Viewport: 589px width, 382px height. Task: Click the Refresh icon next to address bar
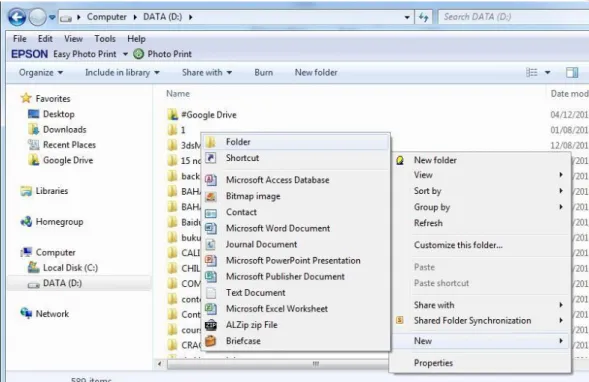tap(423, 17)
